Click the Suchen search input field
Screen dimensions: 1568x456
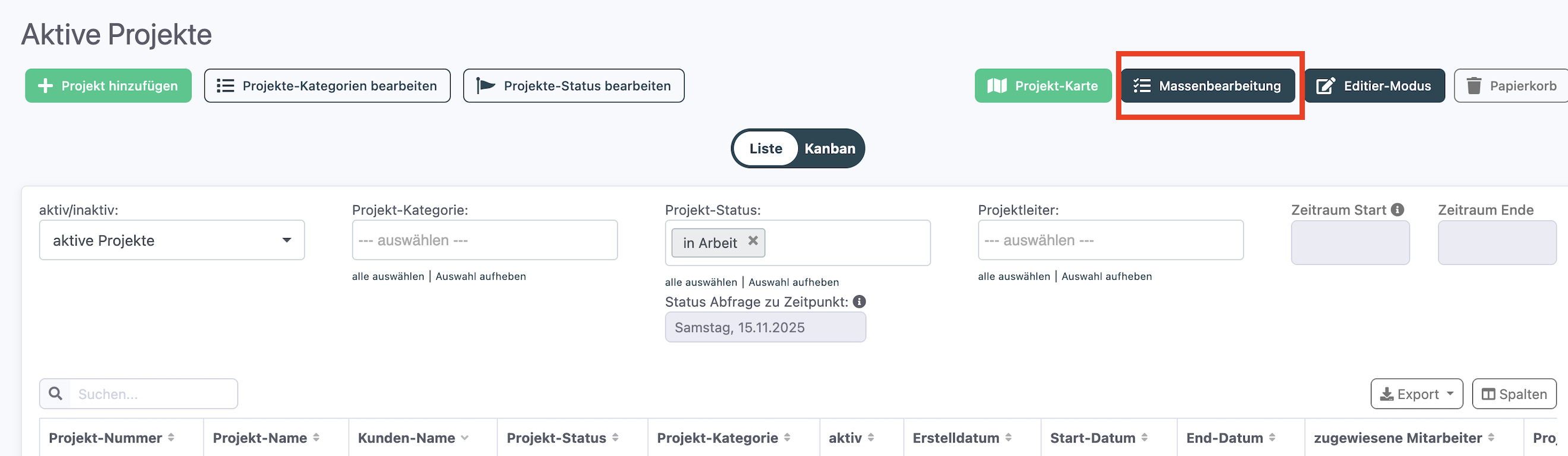coord(153,394)
